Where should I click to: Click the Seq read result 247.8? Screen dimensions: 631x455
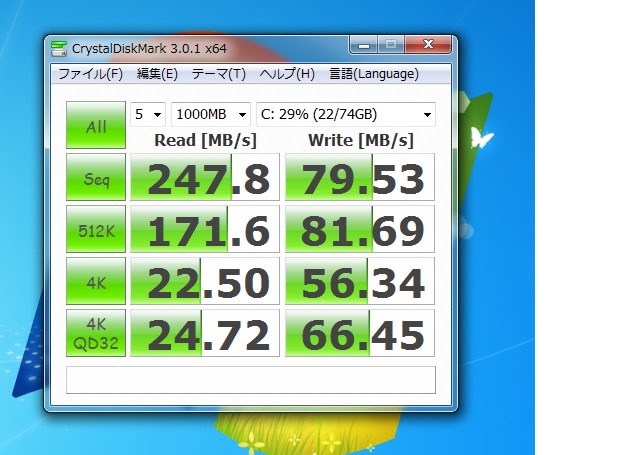click(x=205, y=177)
